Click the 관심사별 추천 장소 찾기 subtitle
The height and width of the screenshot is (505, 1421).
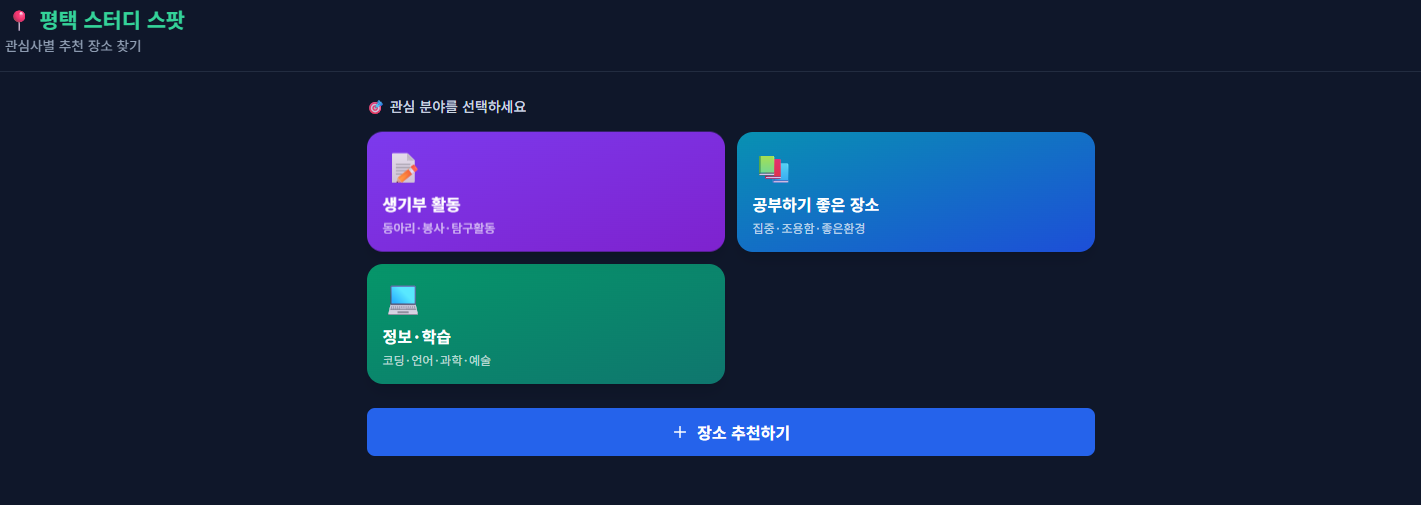click(x=73, y=46)
